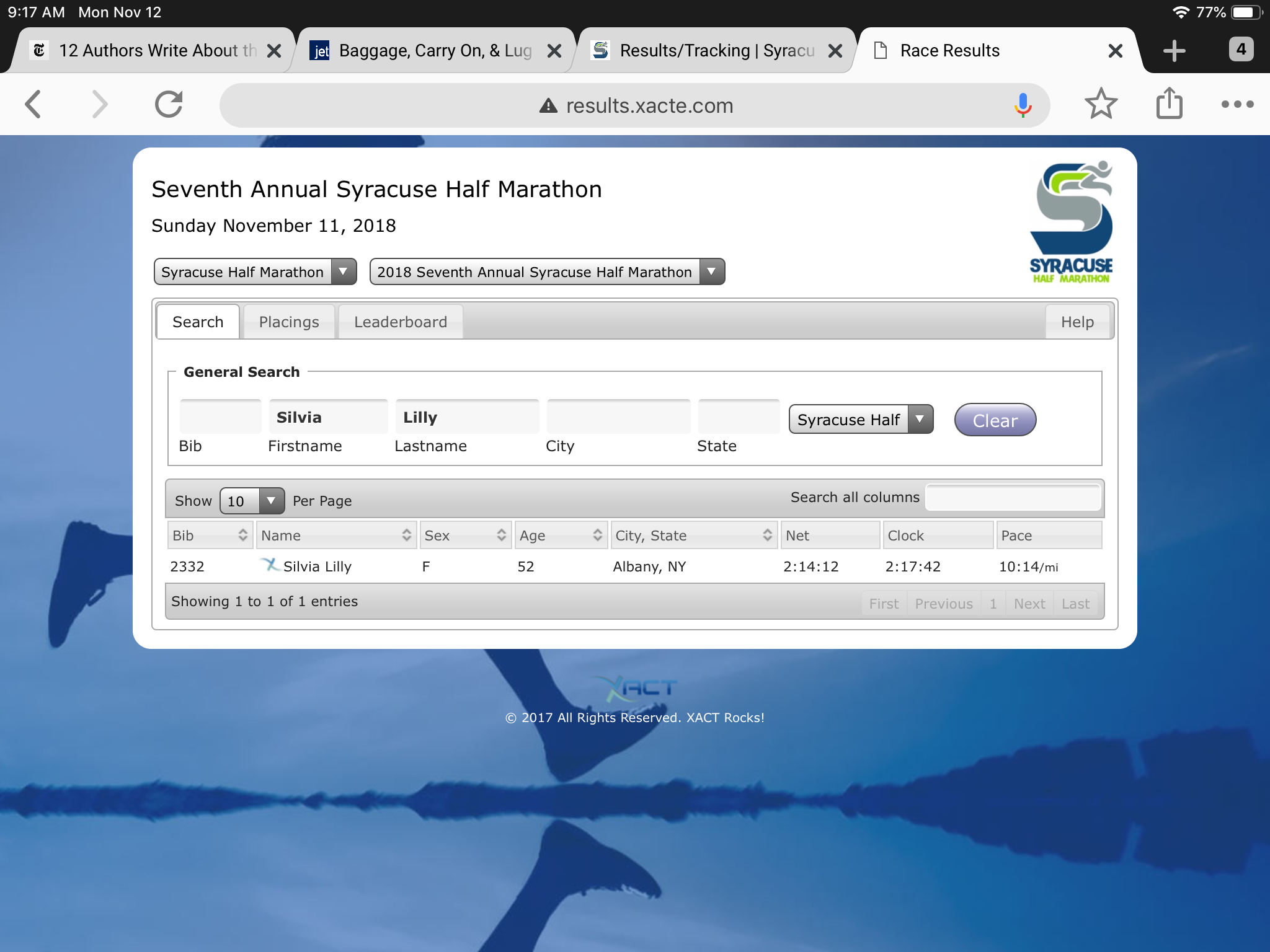Tap the tab count switcher icon
Screen dimensions: 1270x952
(x=1241, y=50)
